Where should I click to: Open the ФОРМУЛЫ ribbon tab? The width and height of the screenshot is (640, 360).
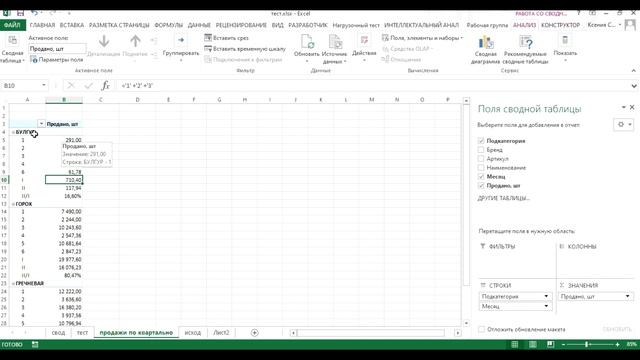169,25
